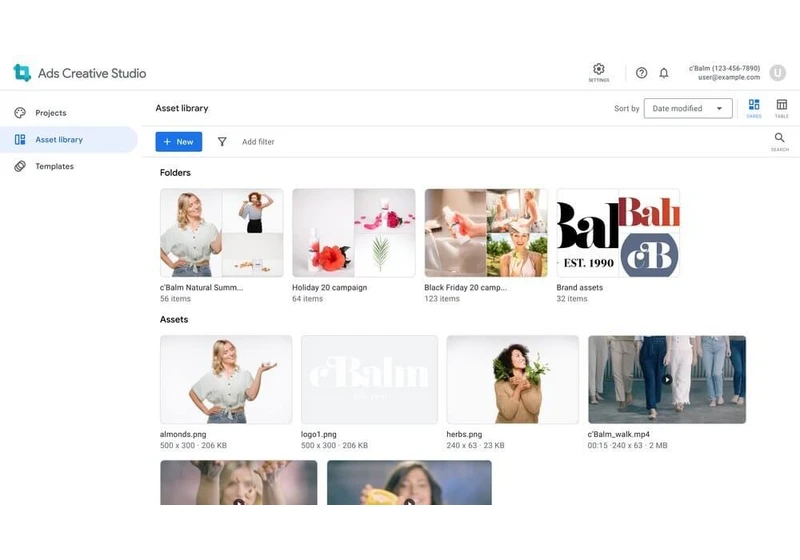This screenshot has height=560, width=800.
Task: Click the c'Balm (123-456-7890) account name
Action: pyautogui.click(x=724, y=68)
